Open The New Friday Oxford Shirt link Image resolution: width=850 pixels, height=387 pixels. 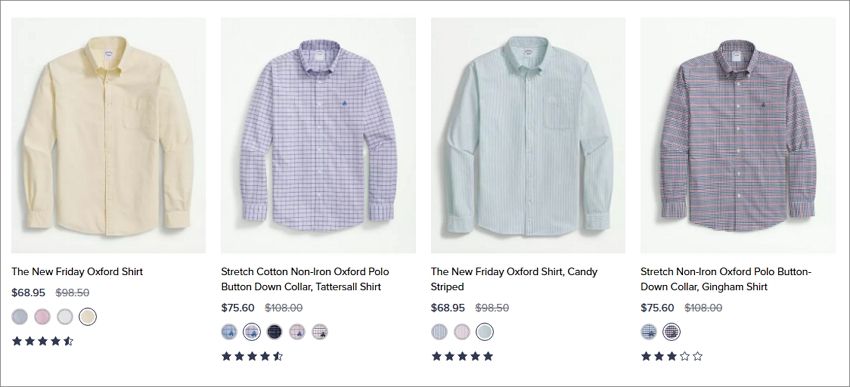[77, 272]
